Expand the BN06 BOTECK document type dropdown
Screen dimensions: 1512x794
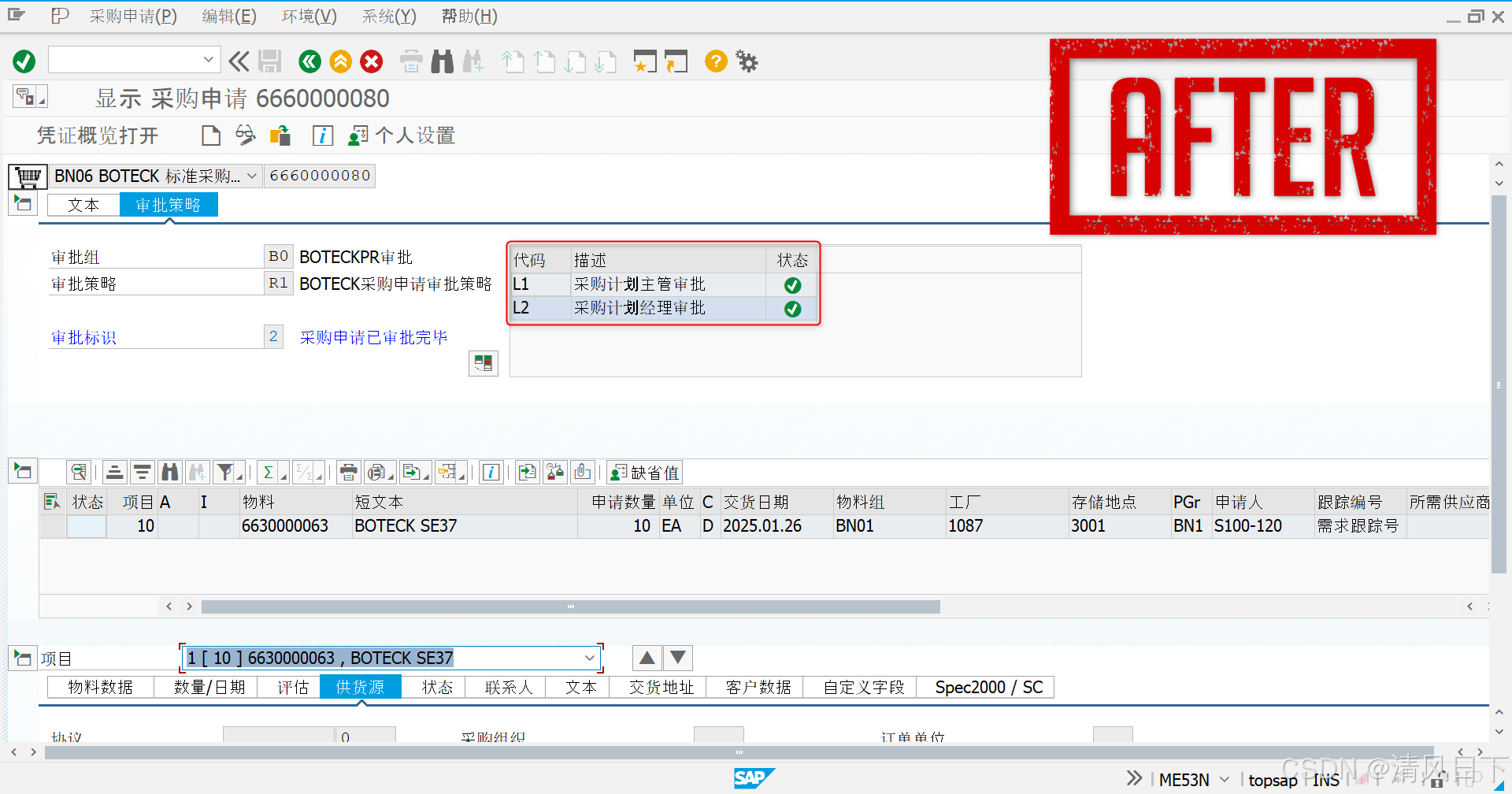click(250, 176)
